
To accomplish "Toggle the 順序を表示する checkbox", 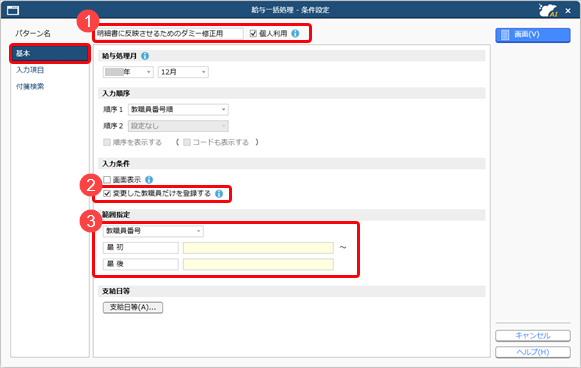I will pos(107,142).
